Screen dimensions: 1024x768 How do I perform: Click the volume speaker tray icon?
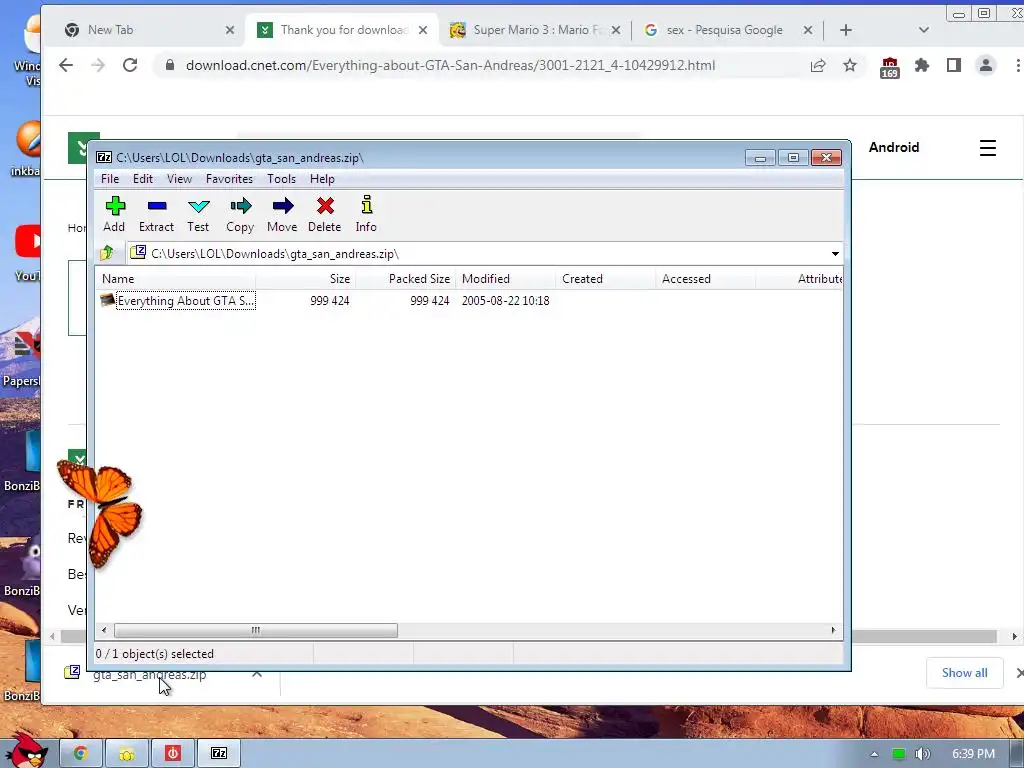922,754
